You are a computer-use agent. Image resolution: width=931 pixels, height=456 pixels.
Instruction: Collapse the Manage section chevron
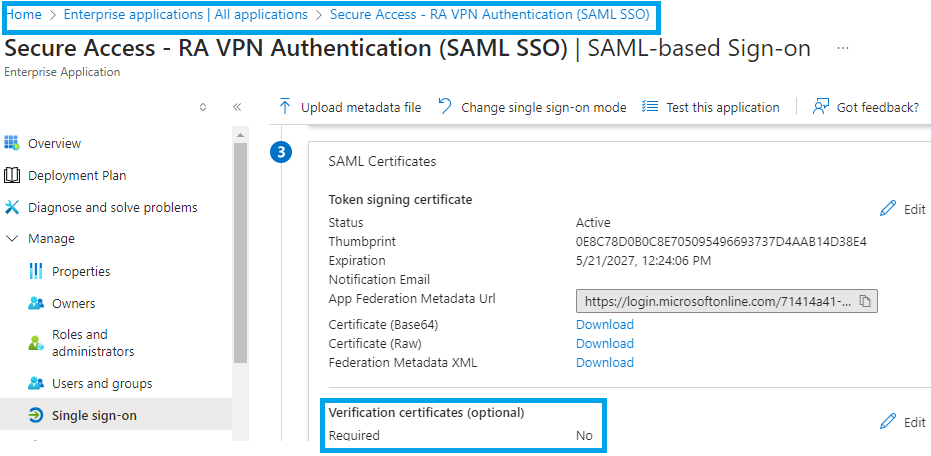pyautogui.click(x=12, y=239)
